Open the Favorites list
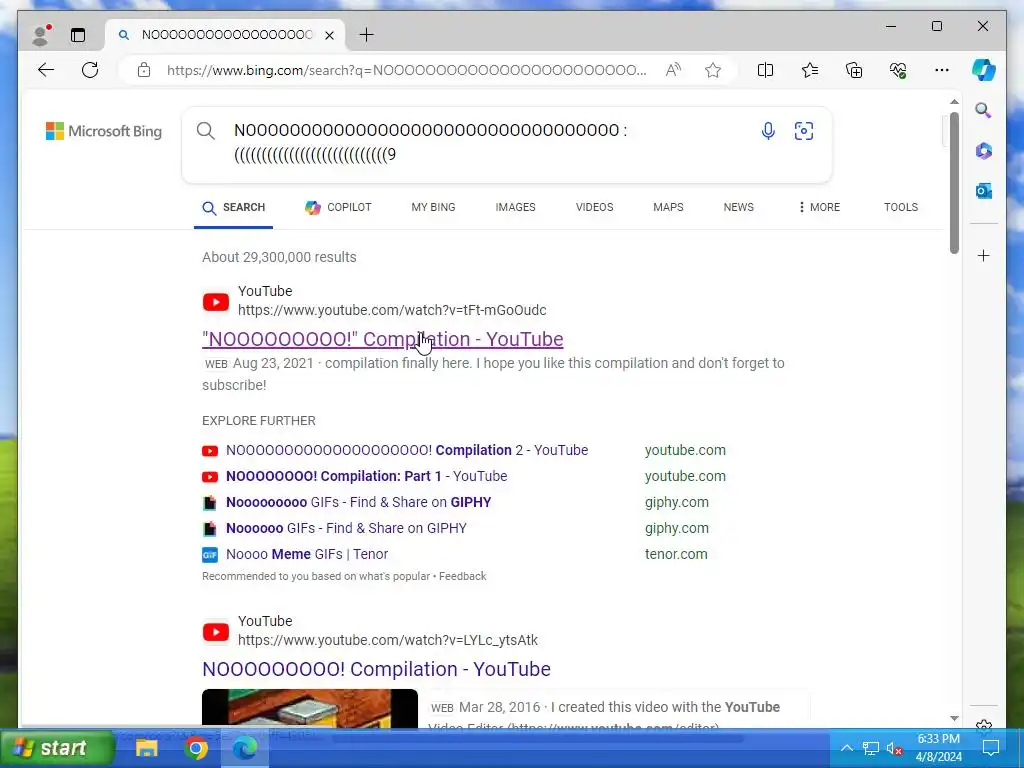1024x768 pixels. [810, 70]
